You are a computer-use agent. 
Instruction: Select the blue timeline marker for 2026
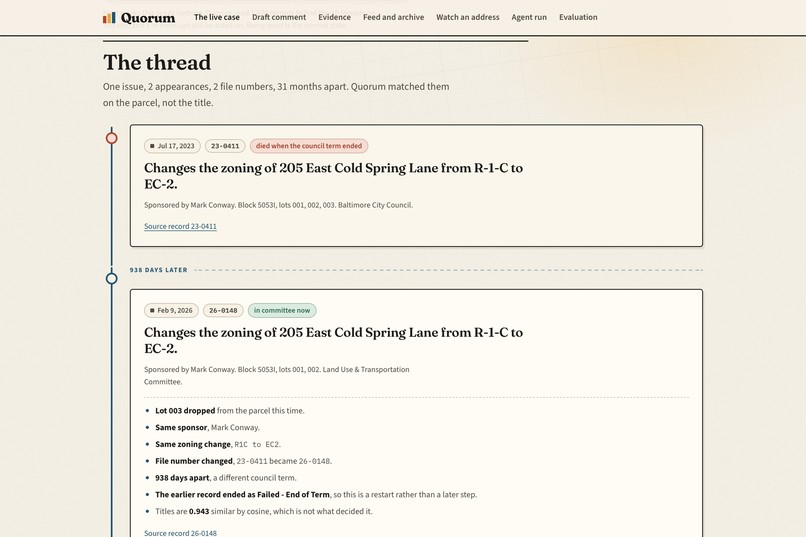coord(112,279)
